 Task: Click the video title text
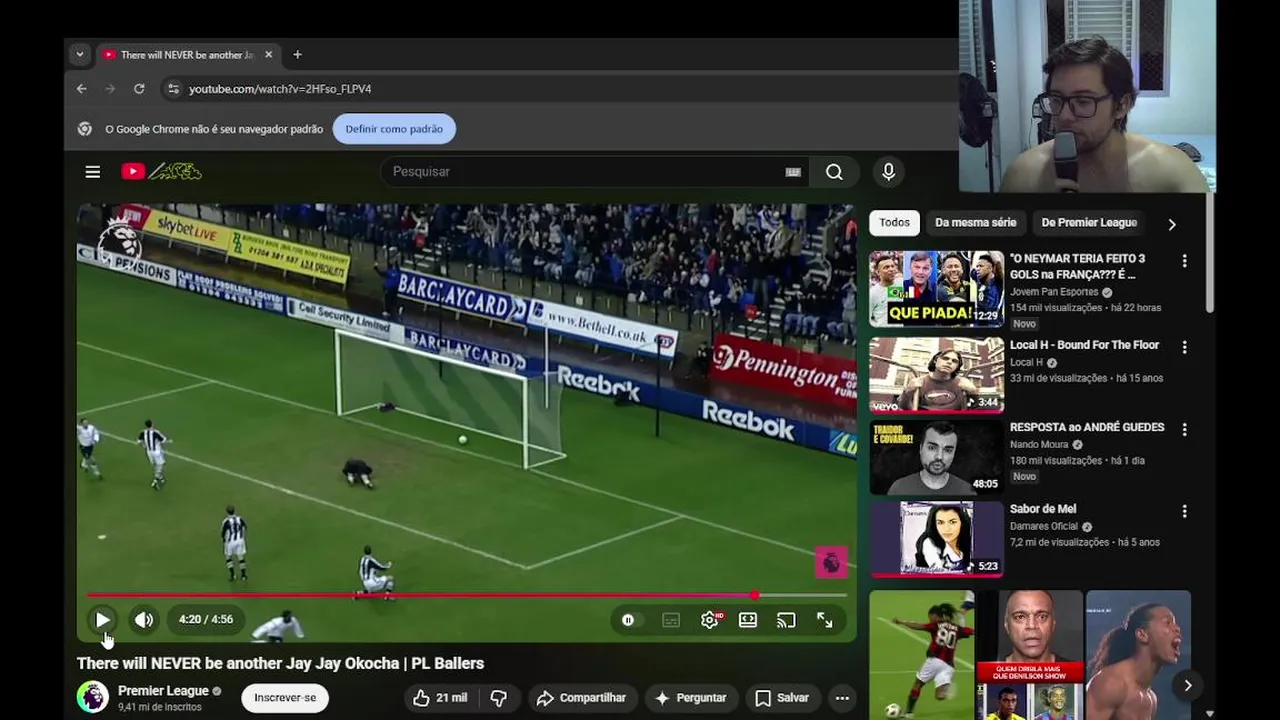[280, 663]
